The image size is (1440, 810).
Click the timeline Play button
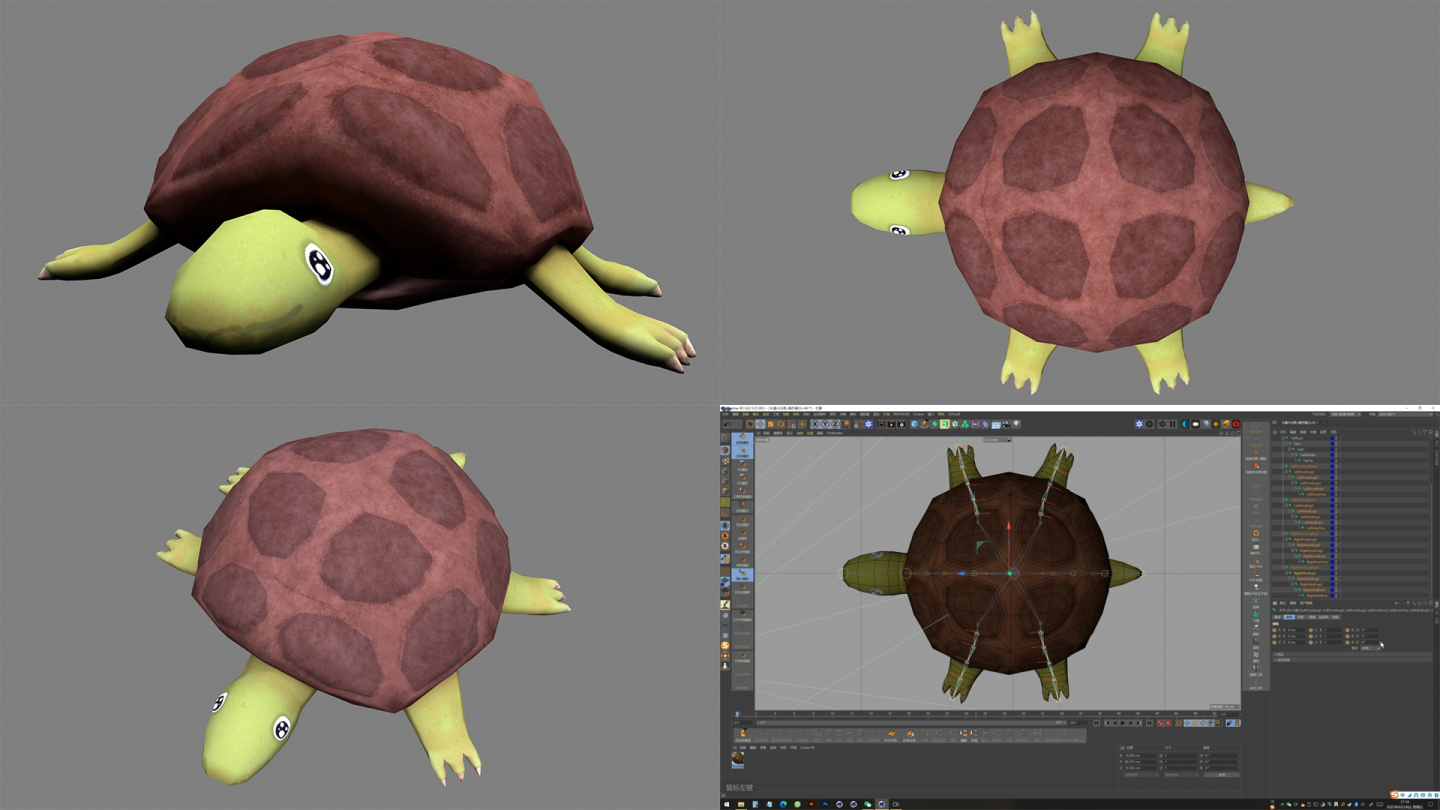pos(1123,722)
